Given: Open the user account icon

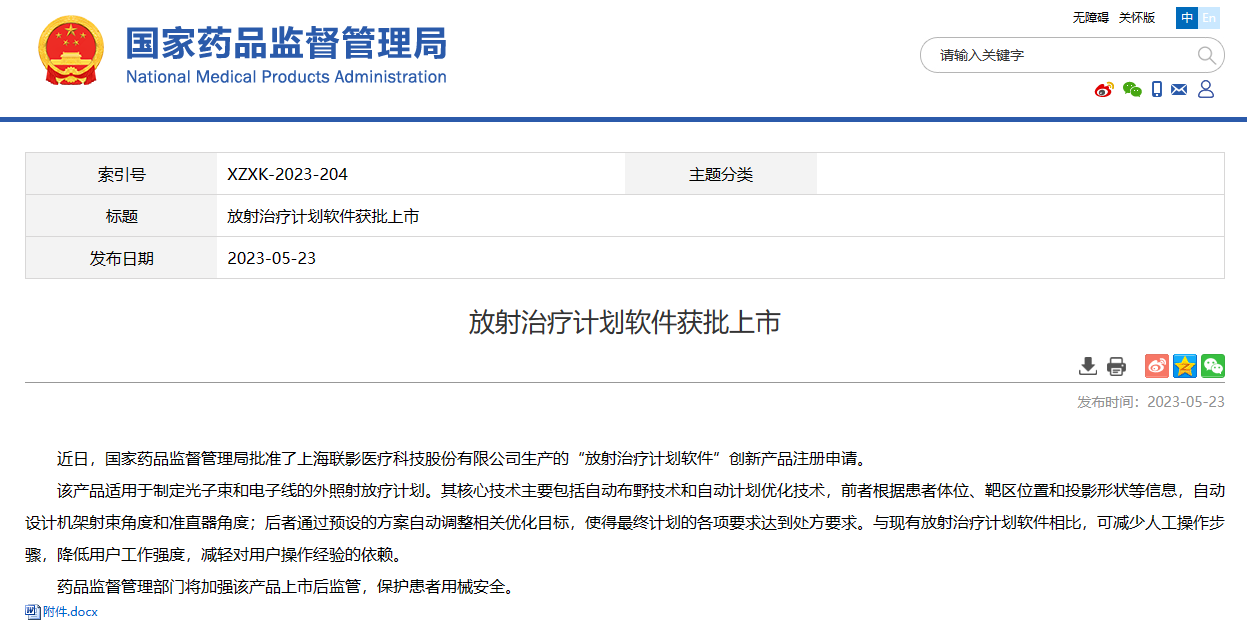Looking at the screenshot, I should pyautogui.click(x=1206, y=90).
